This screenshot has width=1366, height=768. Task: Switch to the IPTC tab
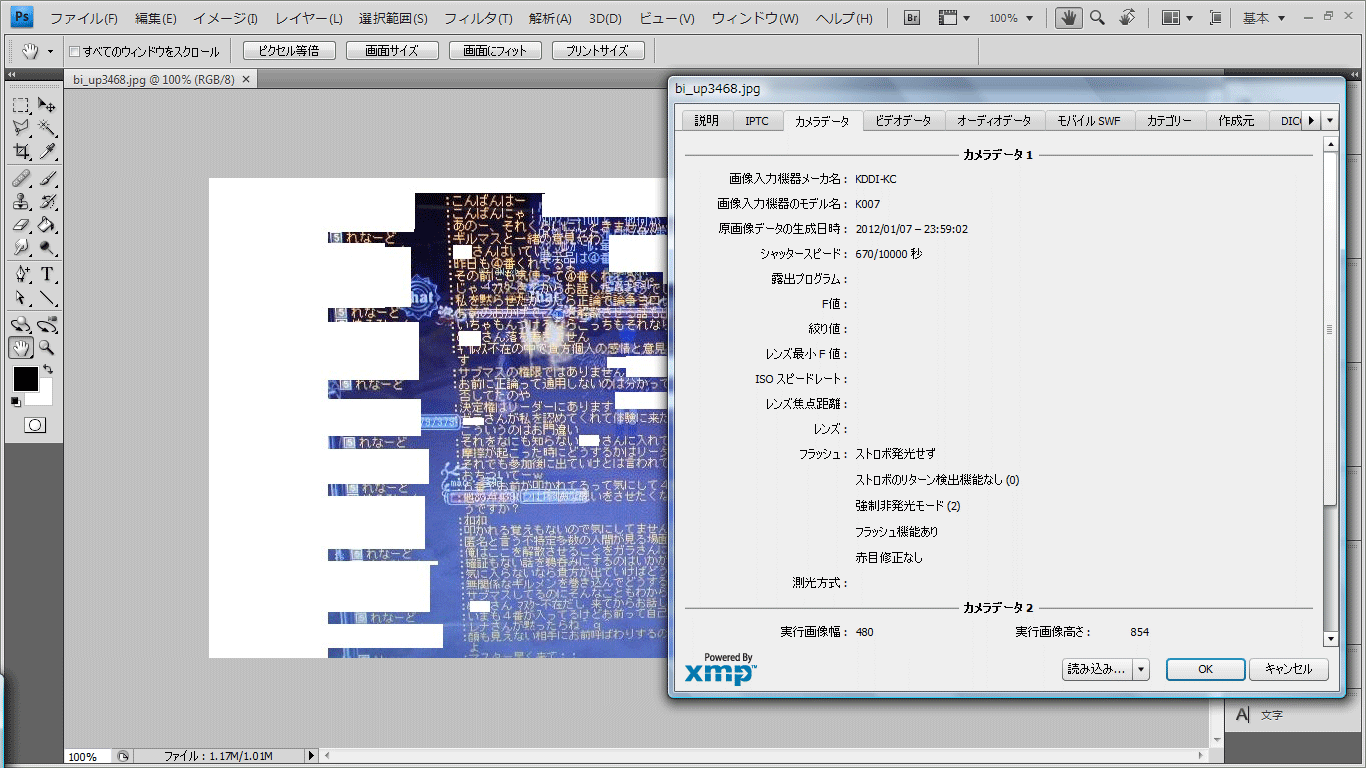(x=757, y=120)
